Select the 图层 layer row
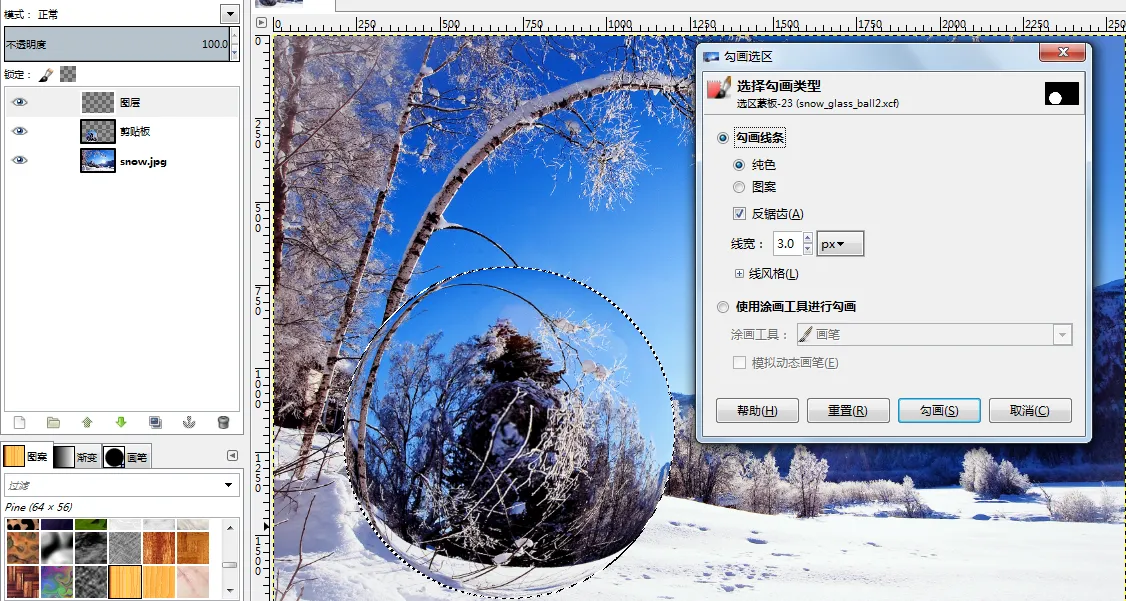The width and height of the screenshot is (1126, 601). 121,102
